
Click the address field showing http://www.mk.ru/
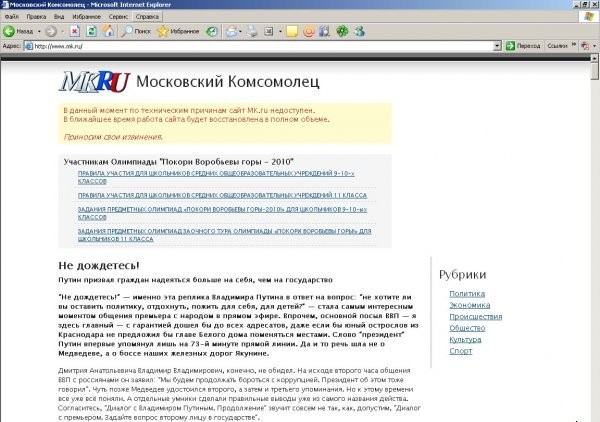coord(263,46)
